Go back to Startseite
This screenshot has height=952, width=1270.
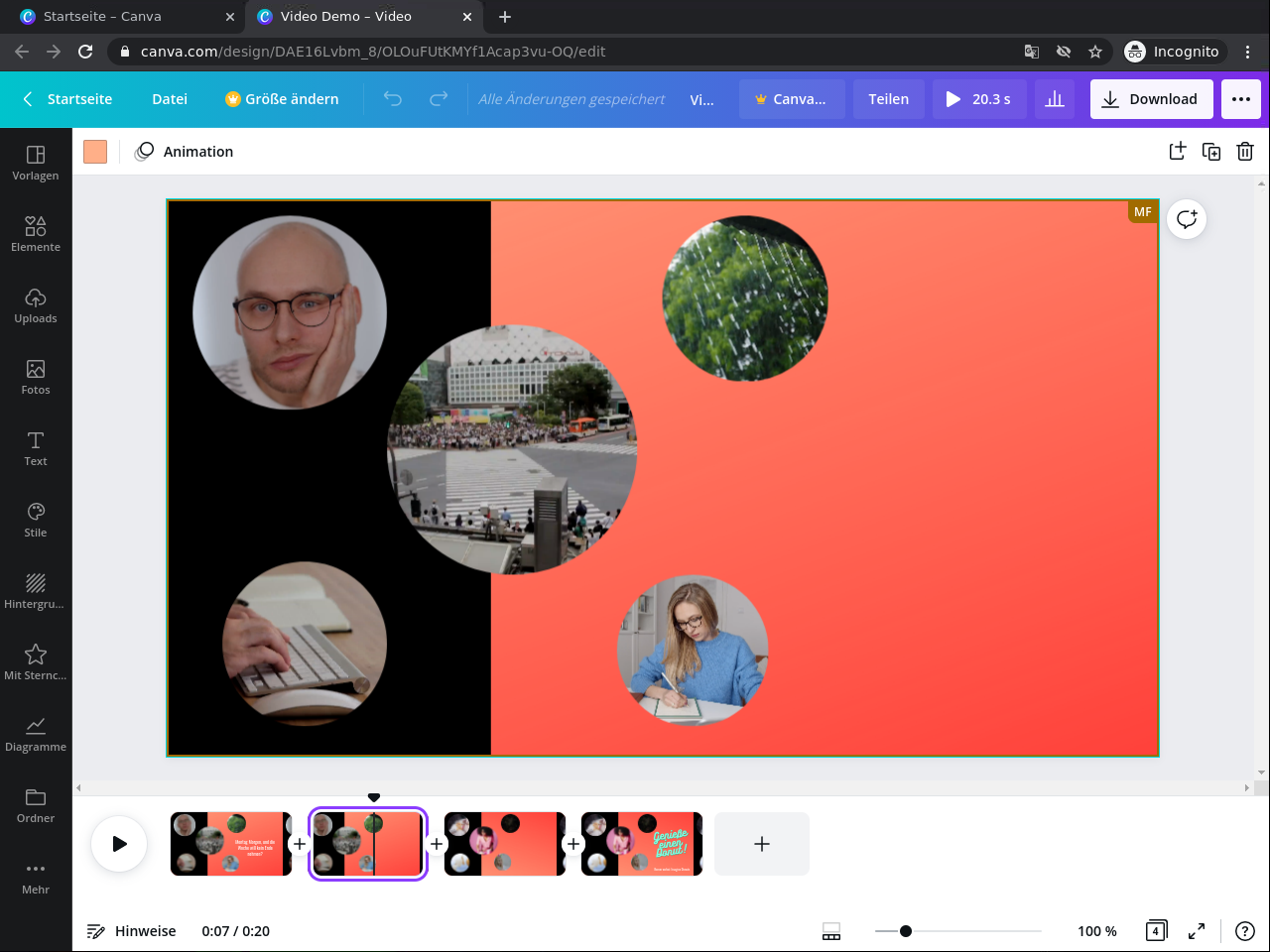(x=67, y=99)
